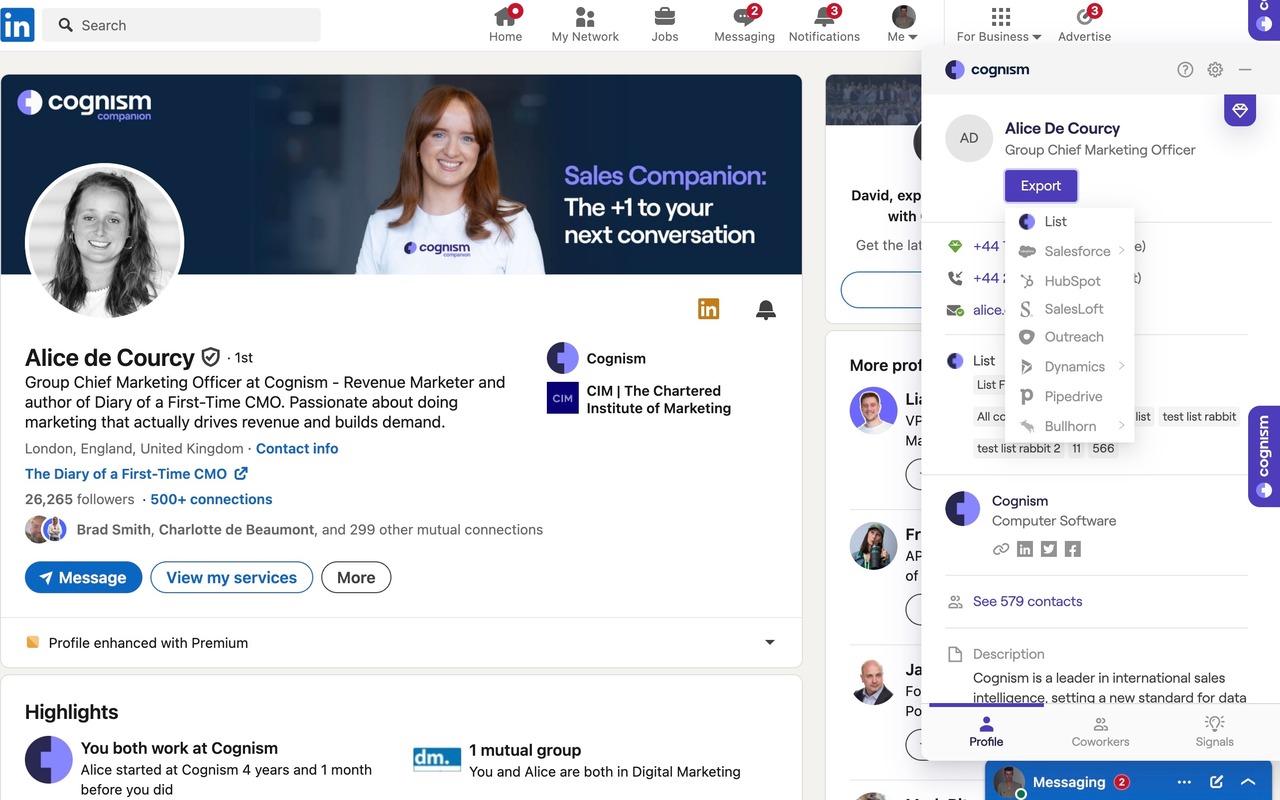Image resolution: width=1280 pixels, height=800 pixels.
Task: Open Cognism's Twitter page icon
Action: [1048, 548]
